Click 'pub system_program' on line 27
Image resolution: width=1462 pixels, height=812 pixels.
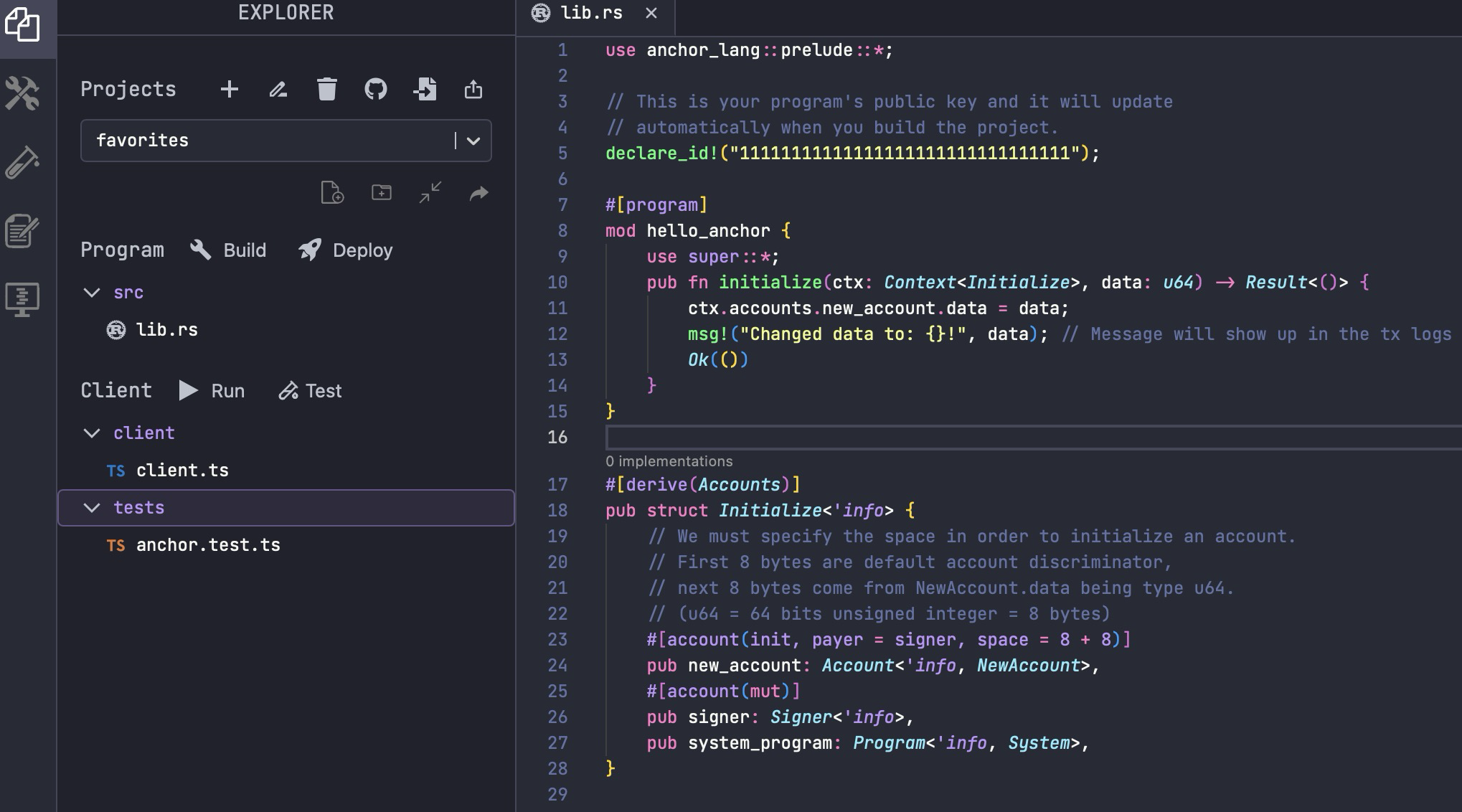pyautogui.click(x=739, y=743)
